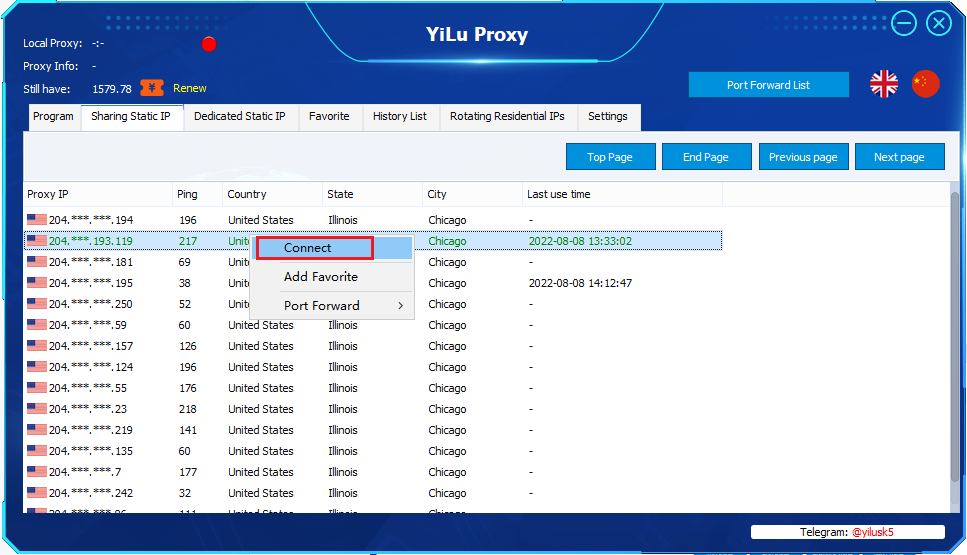Click the US flag beside 204.***.***.242
The height and width of the screenshot is (555, 967).
pyautogui.click(x=37, y=492)
